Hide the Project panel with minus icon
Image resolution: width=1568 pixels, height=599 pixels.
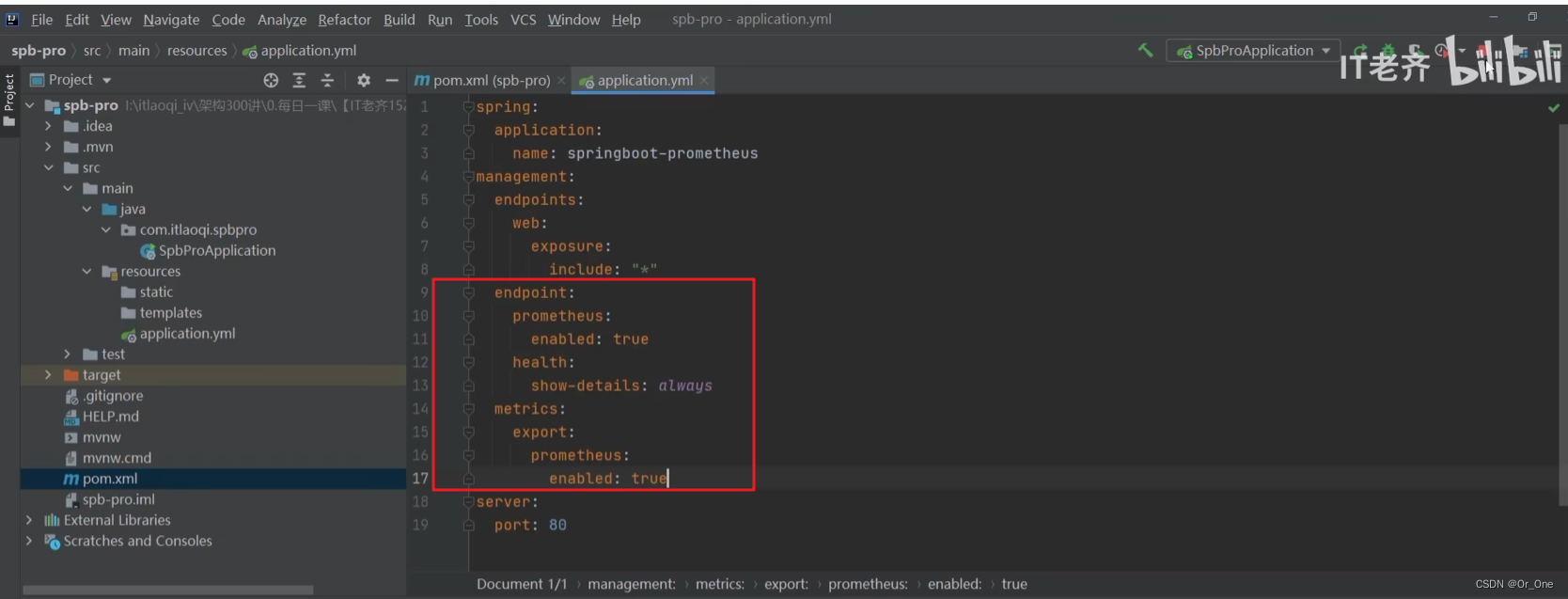(x=392, y=80)
